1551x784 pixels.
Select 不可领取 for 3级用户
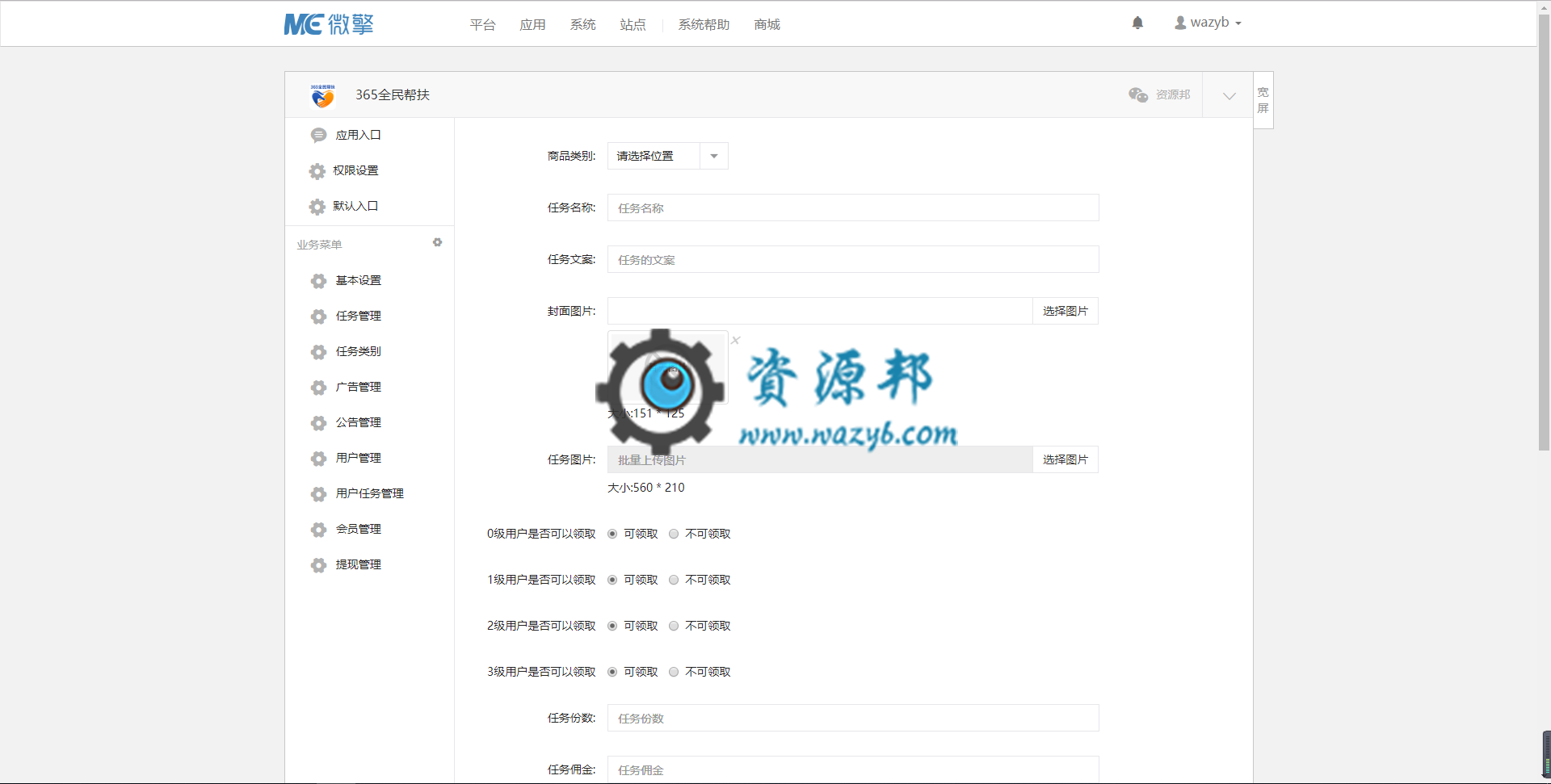[674, 672]
